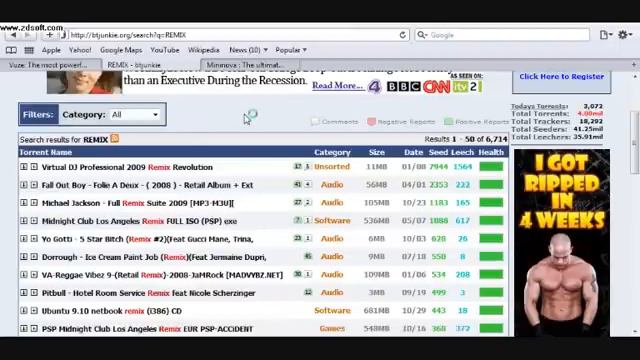Click the browser forward arrow button

click(28, 35)
